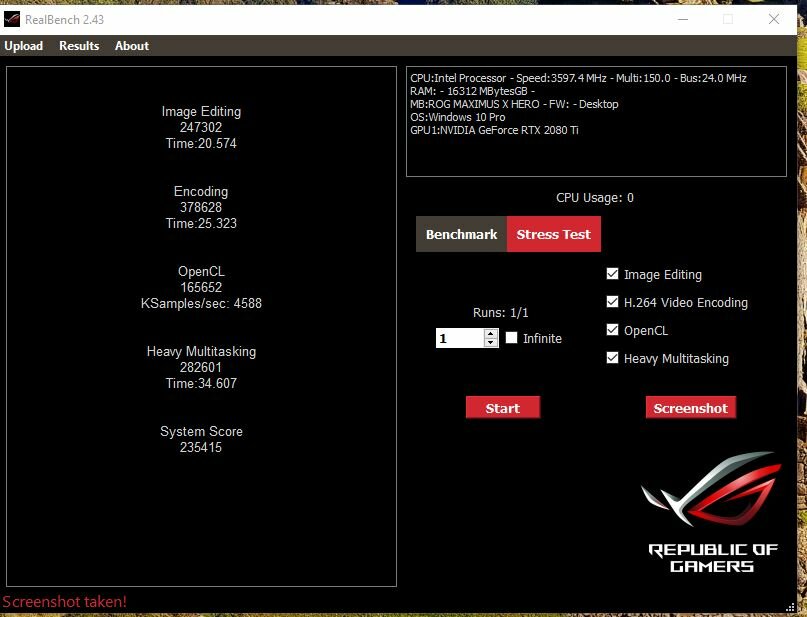The width and height of the screenshot is (807, 617).
Task: Switch to the Stress Test tab
Action: 554,234
